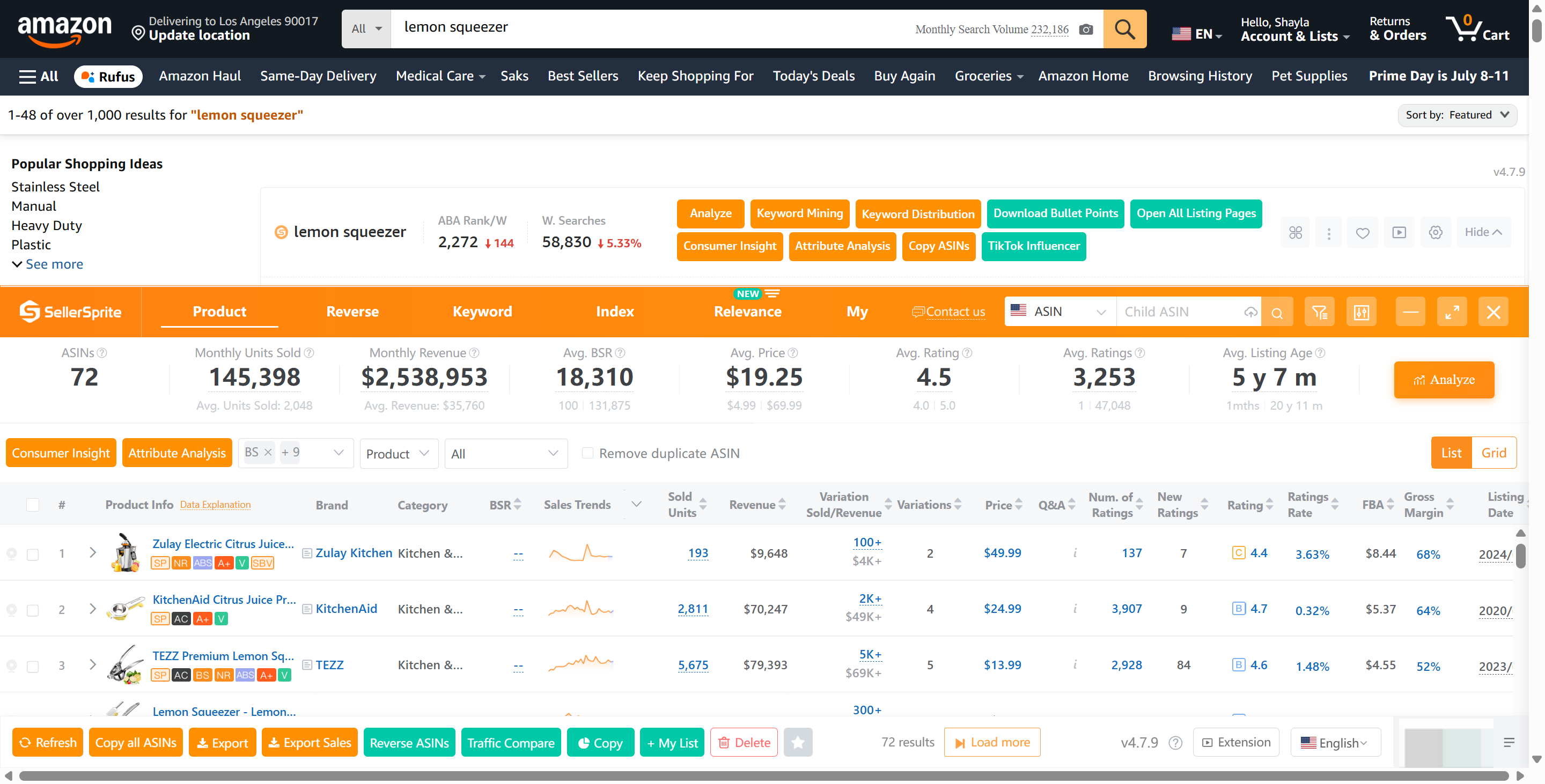Click Load more results button
1545x784 pixels.
pyautogui.click(x=991, y=743)
